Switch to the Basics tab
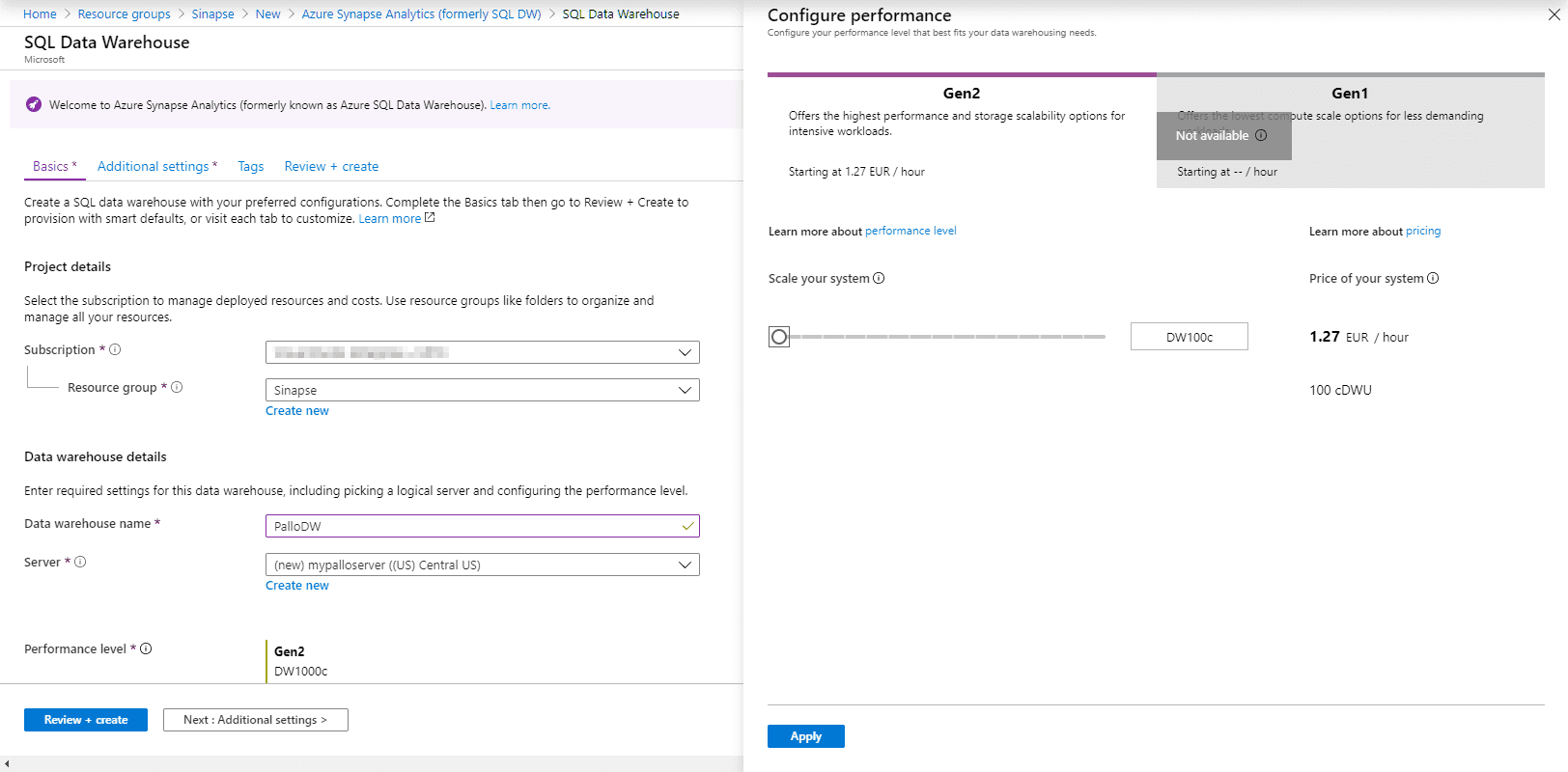1568x772 pixels. pyautogui.click(x=54, y=166)
